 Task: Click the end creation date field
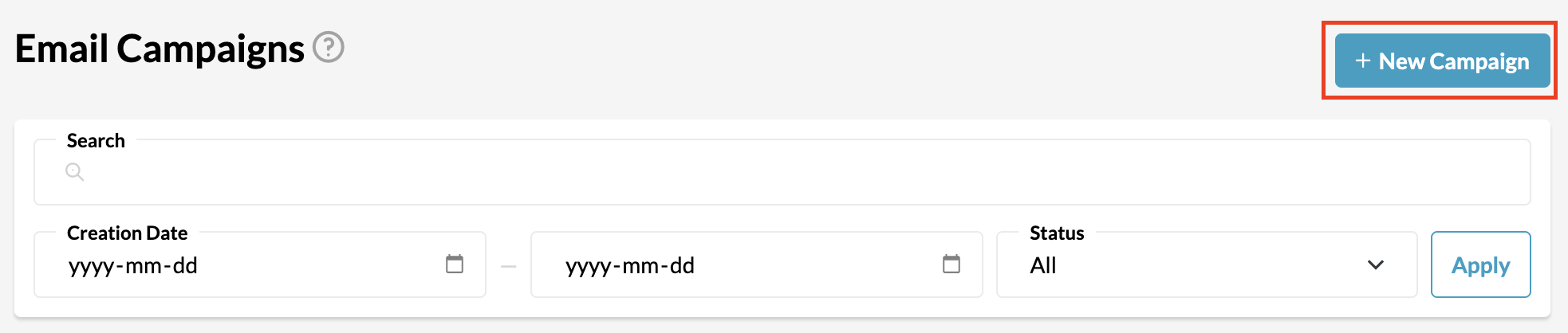click(756, 264)
